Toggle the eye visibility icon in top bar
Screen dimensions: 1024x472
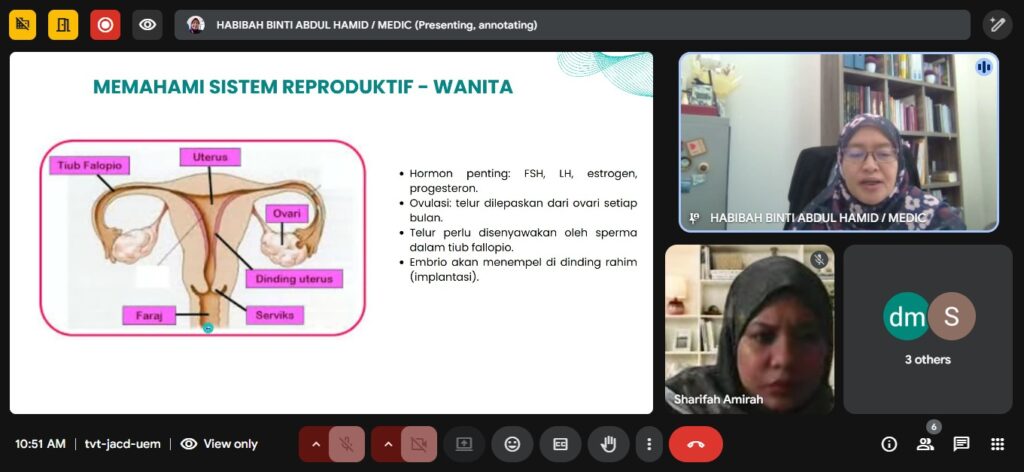[x=148, y=25]
